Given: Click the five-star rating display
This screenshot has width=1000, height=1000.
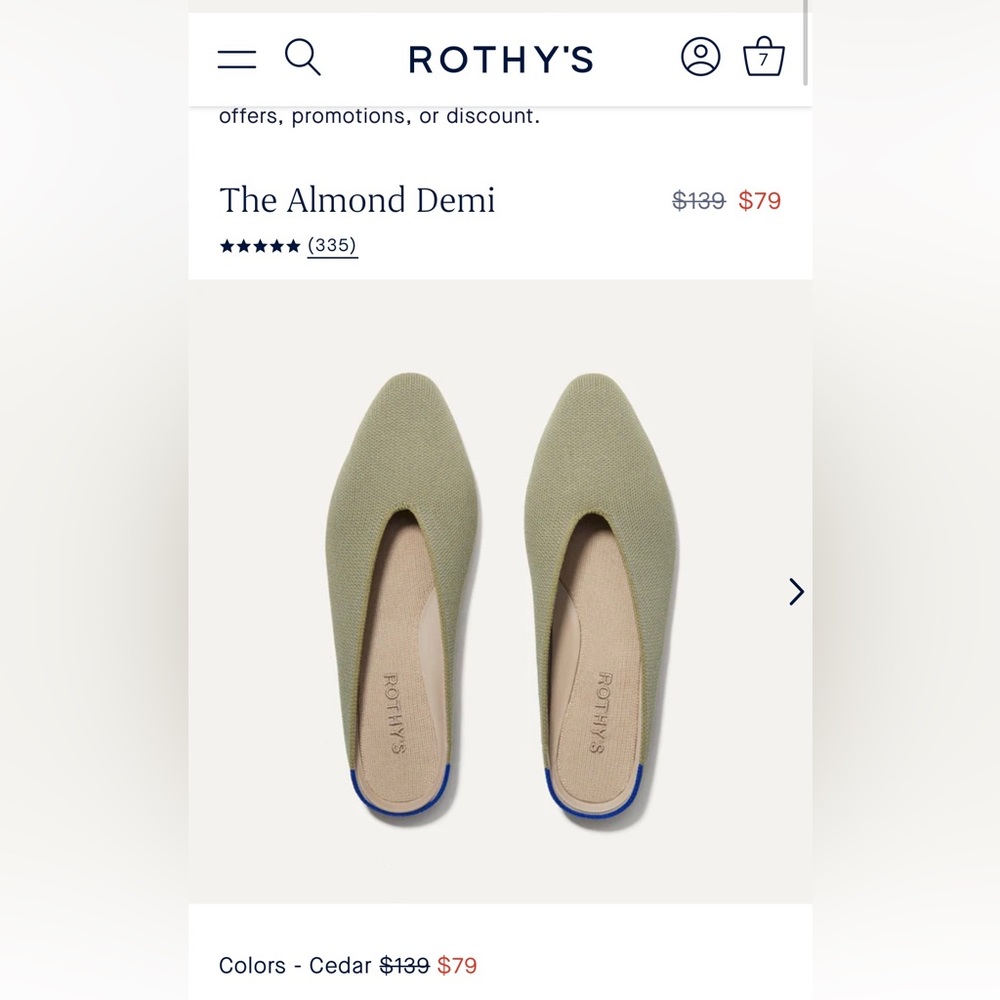Looking at the screenshot, I should pyautogui.click(x=260, y=243).
